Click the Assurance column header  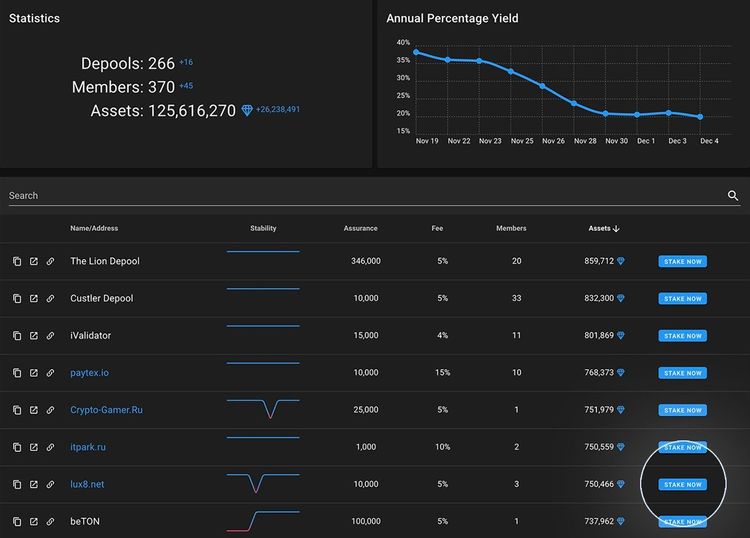(x=360, y=228)
